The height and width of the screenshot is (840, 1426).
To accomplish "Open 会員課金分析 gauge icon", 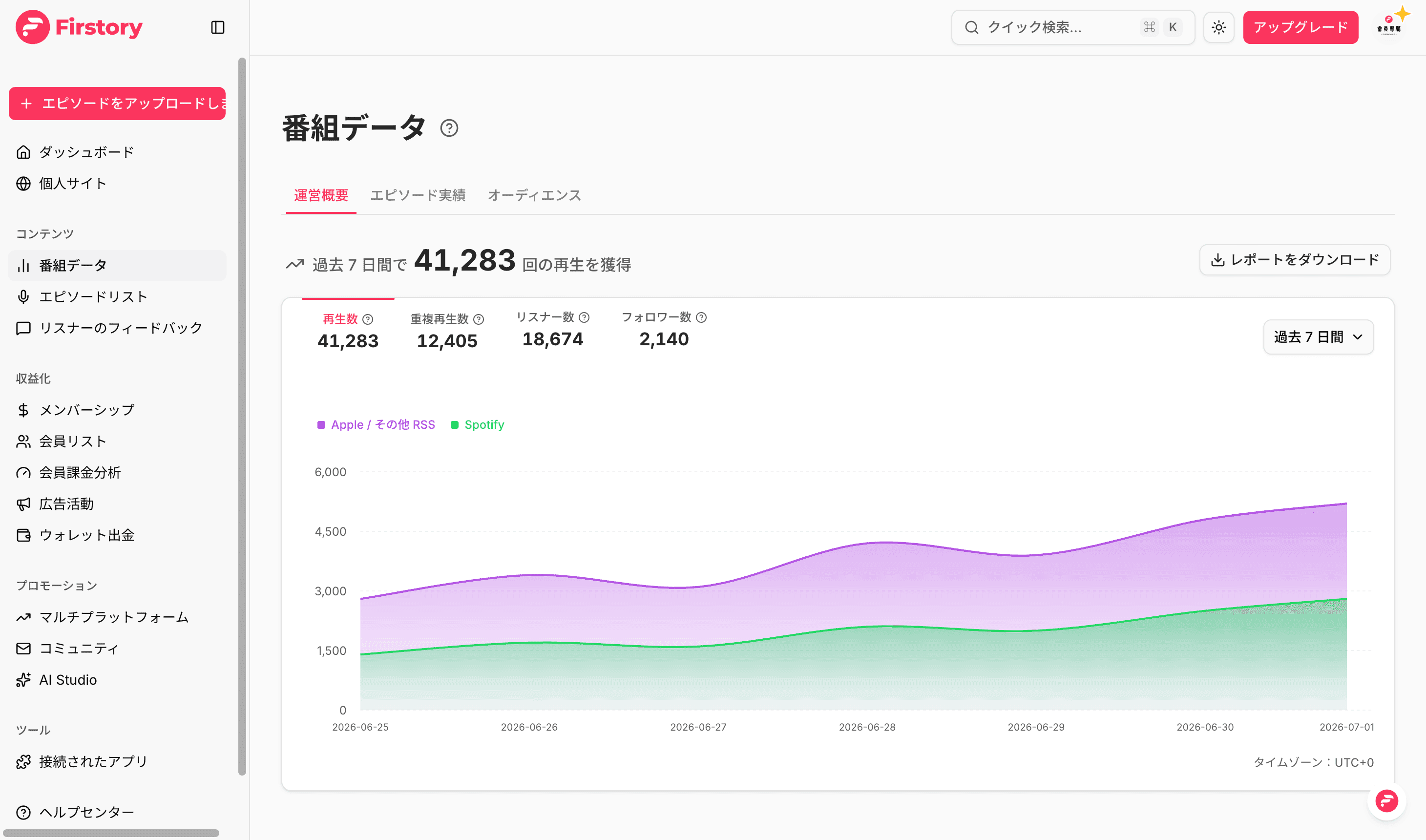I will (23, 473).
